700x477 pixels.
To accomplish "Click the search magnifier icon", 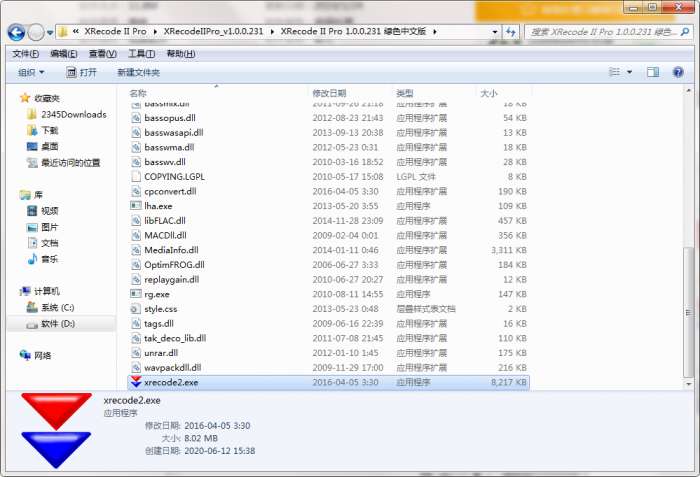I will pos(684,32).
